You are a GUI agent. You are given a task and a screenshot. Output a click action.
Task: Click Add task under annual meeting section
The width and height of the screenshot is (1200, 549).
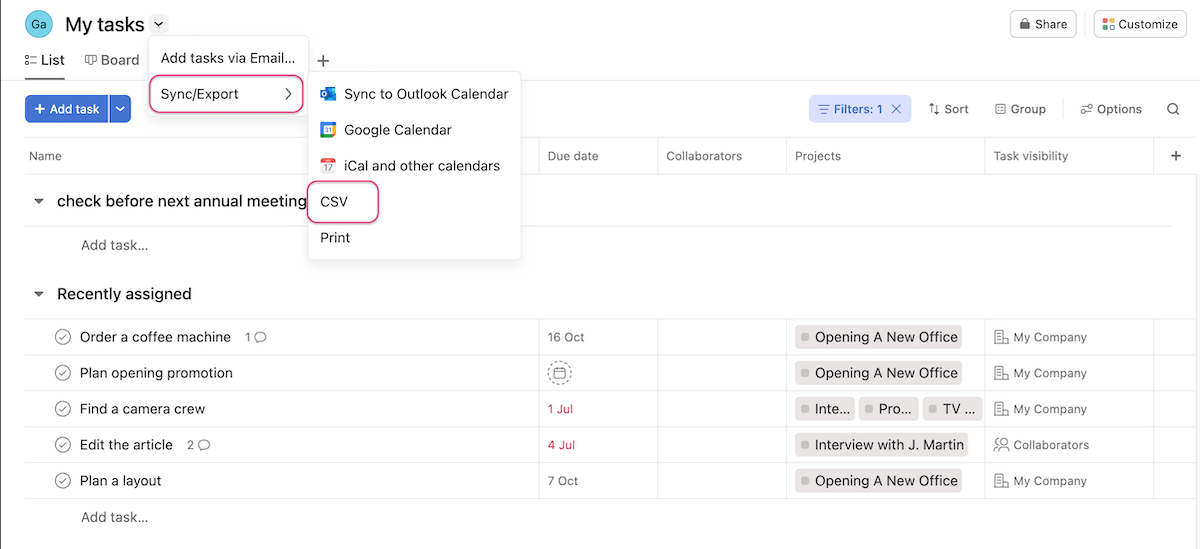114,245
